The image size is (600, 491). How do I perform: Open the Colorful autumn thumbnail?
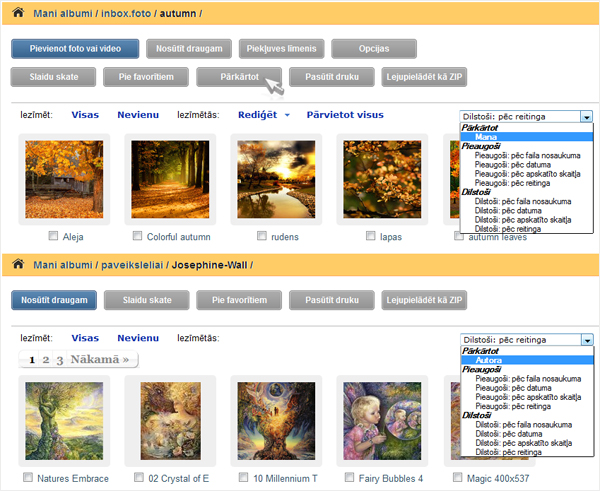coord(170,179)
